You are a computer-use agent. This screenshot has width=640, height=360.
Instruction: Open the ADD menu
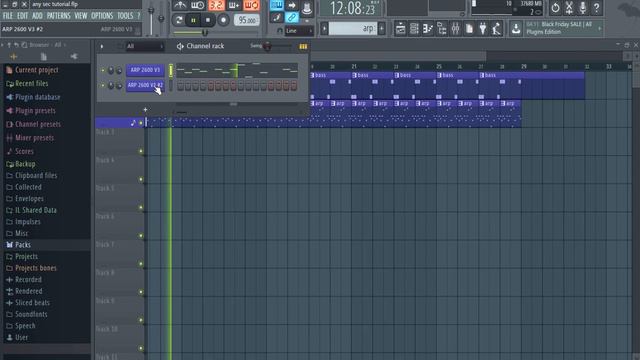pos(37,16)
